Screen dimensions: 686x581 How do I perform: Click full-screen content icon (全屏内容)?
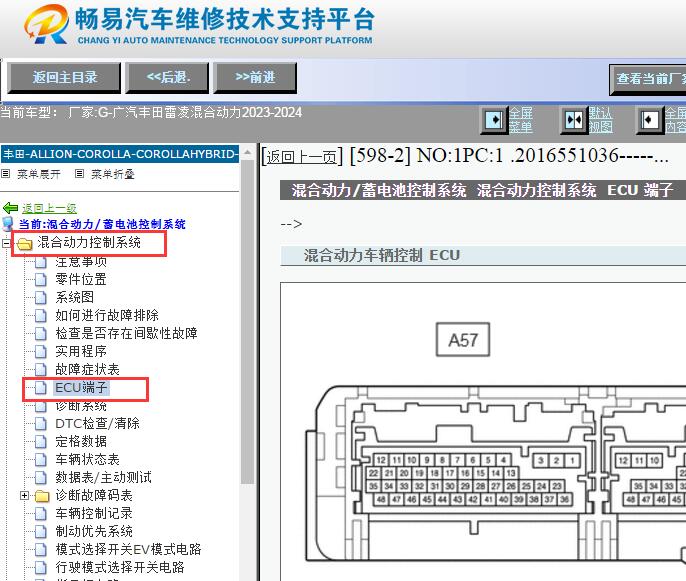tap(649, 119)
